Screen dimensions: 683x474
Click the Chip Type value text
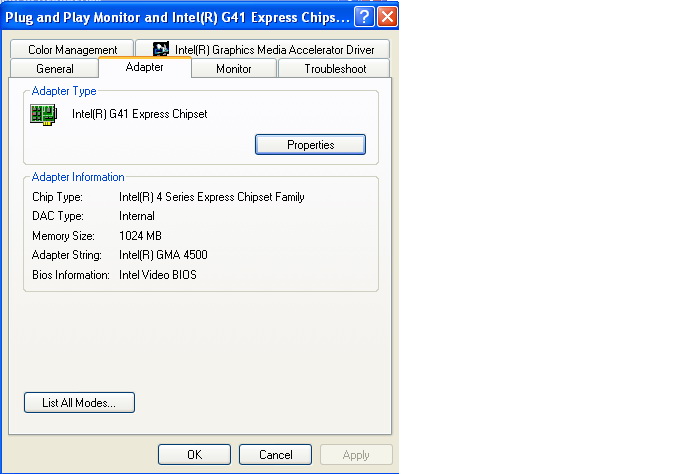coord(211,197)
